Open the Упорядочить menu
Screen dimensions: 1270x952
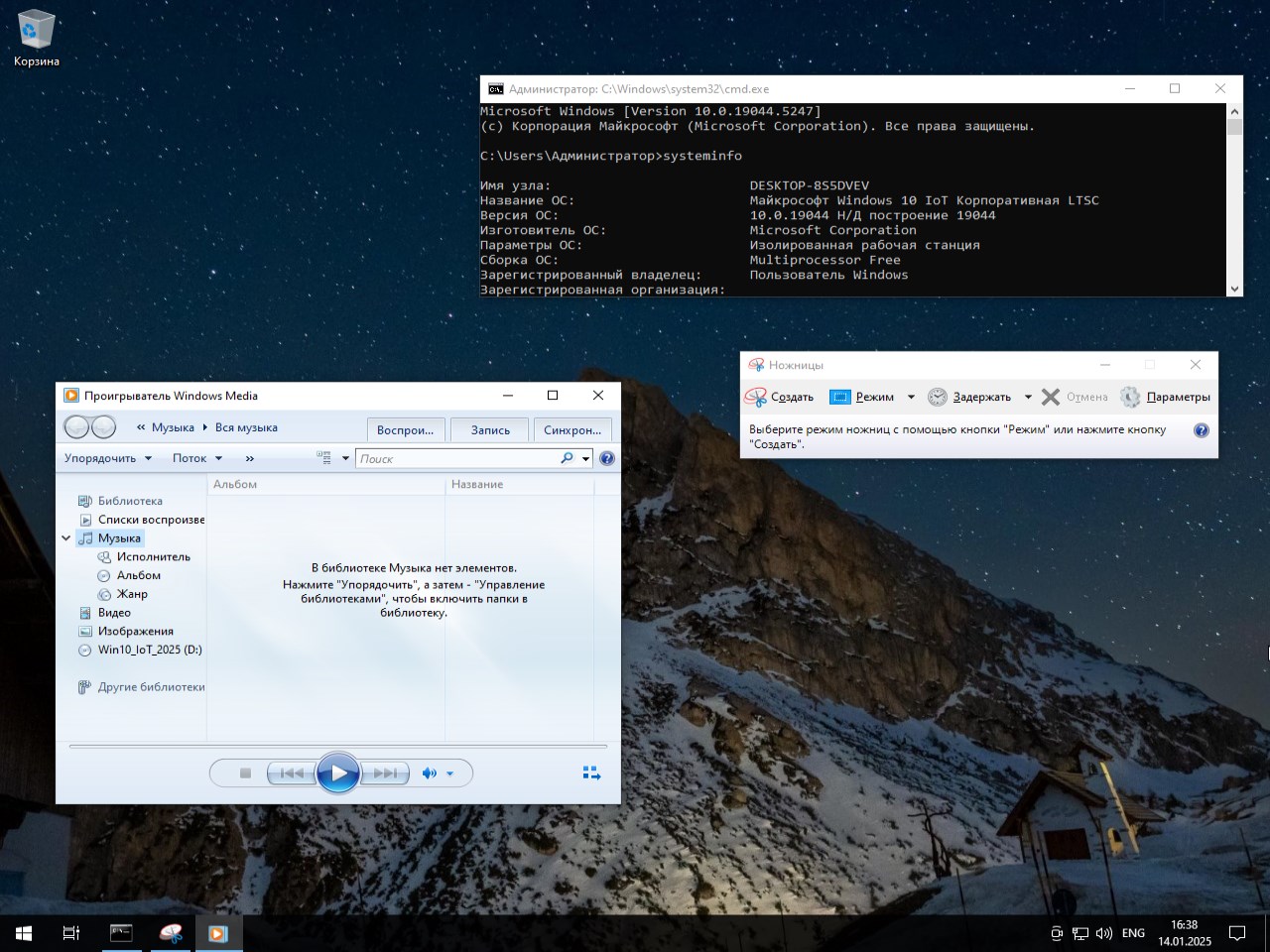[107, 458]
